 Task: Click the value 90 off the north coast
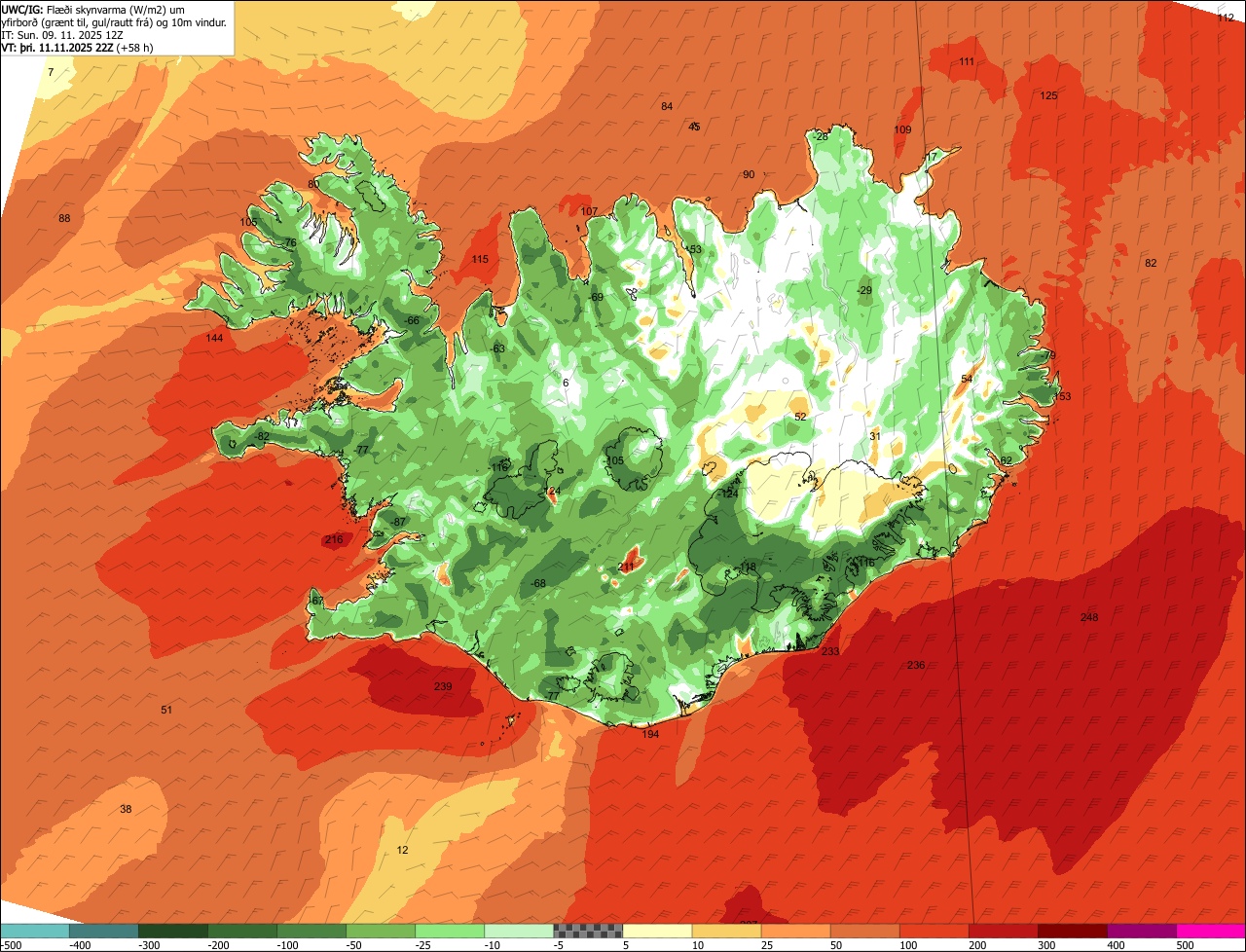[749, 174]
